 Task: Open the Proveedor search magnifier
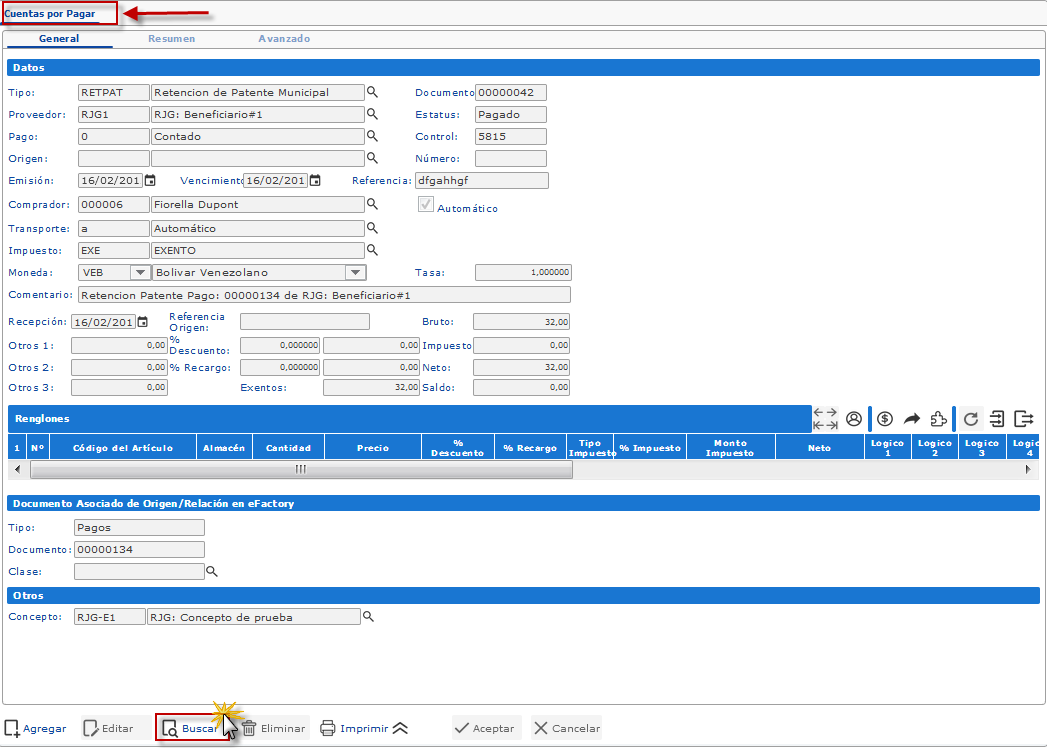click(x=372, y=114)
